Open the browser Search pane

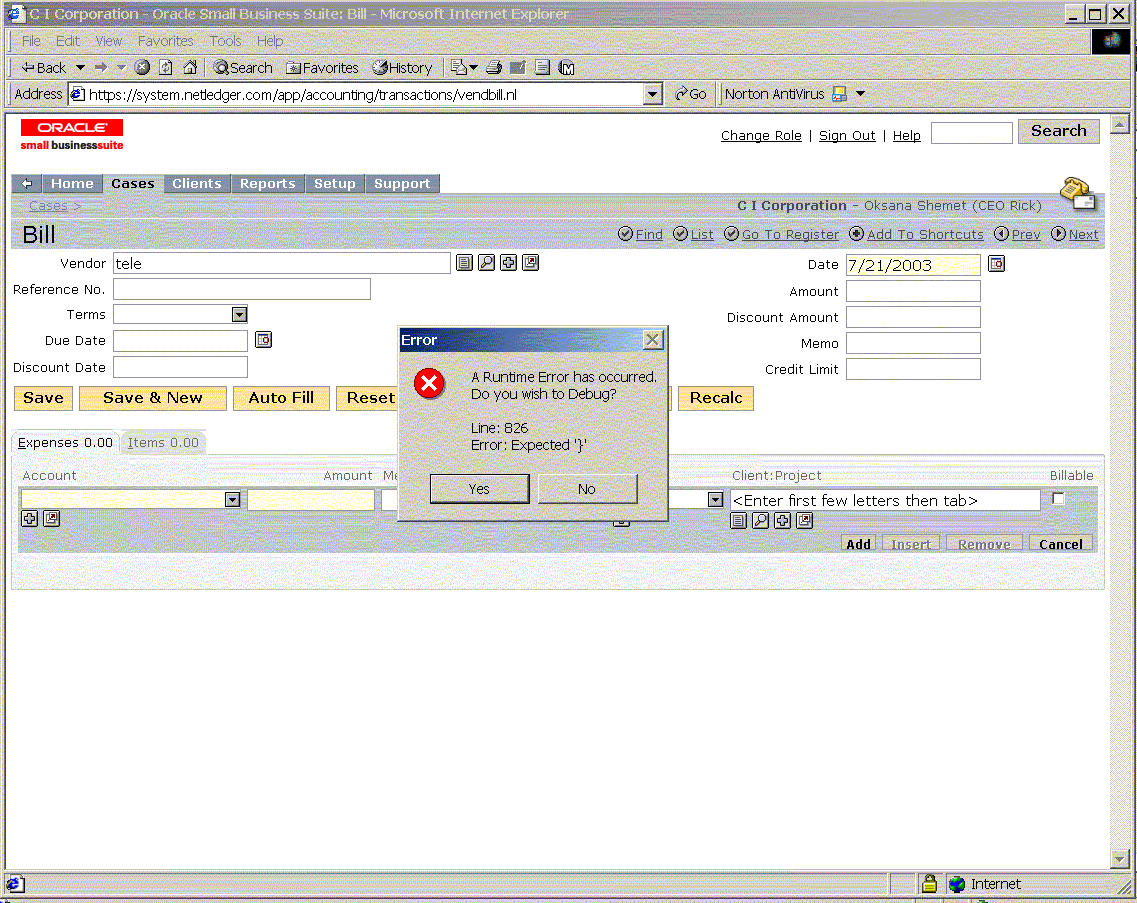[243, 67]
